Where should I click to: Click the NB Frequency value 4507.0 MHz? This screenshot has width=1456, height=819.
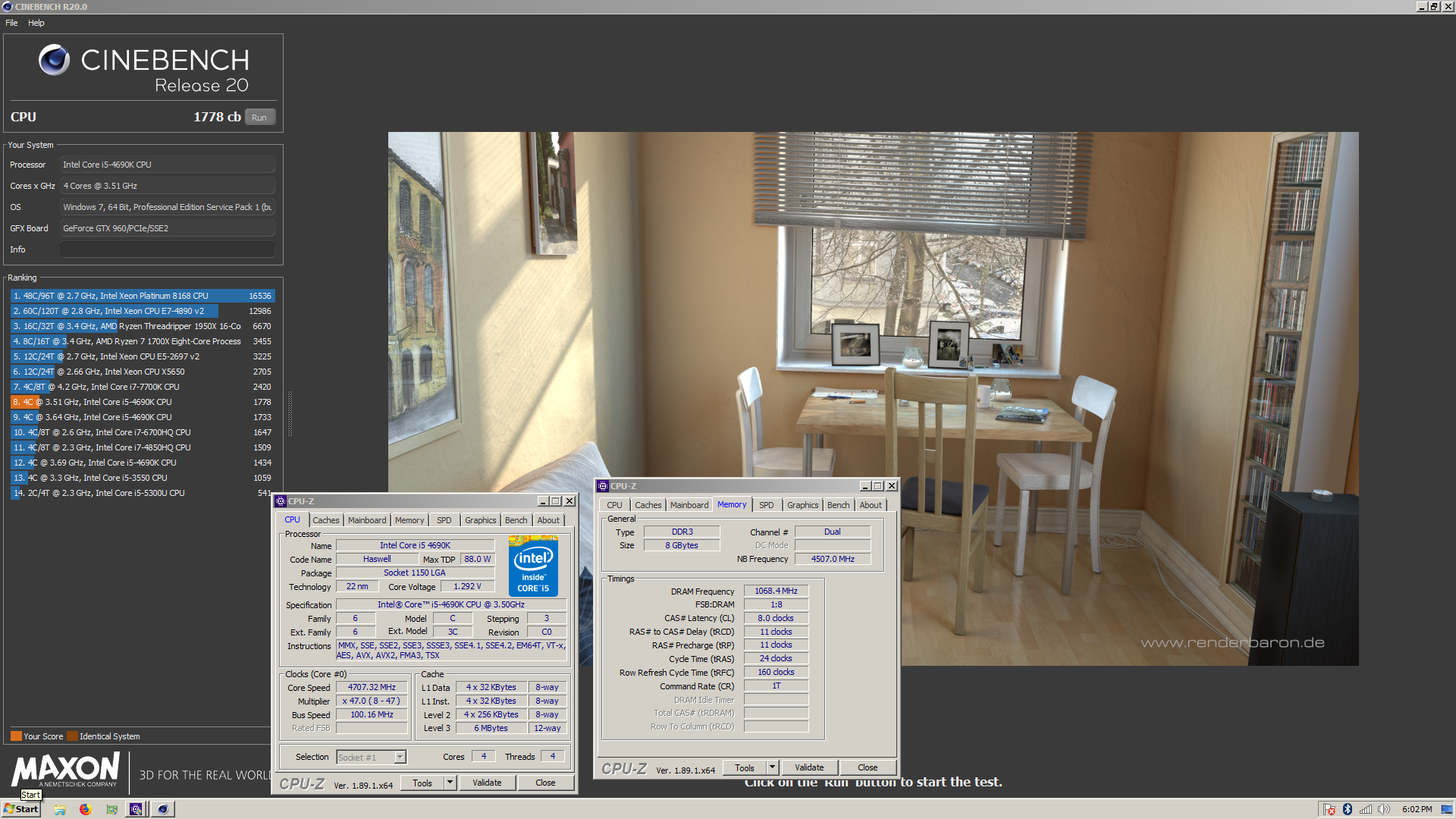coord(833,559)
